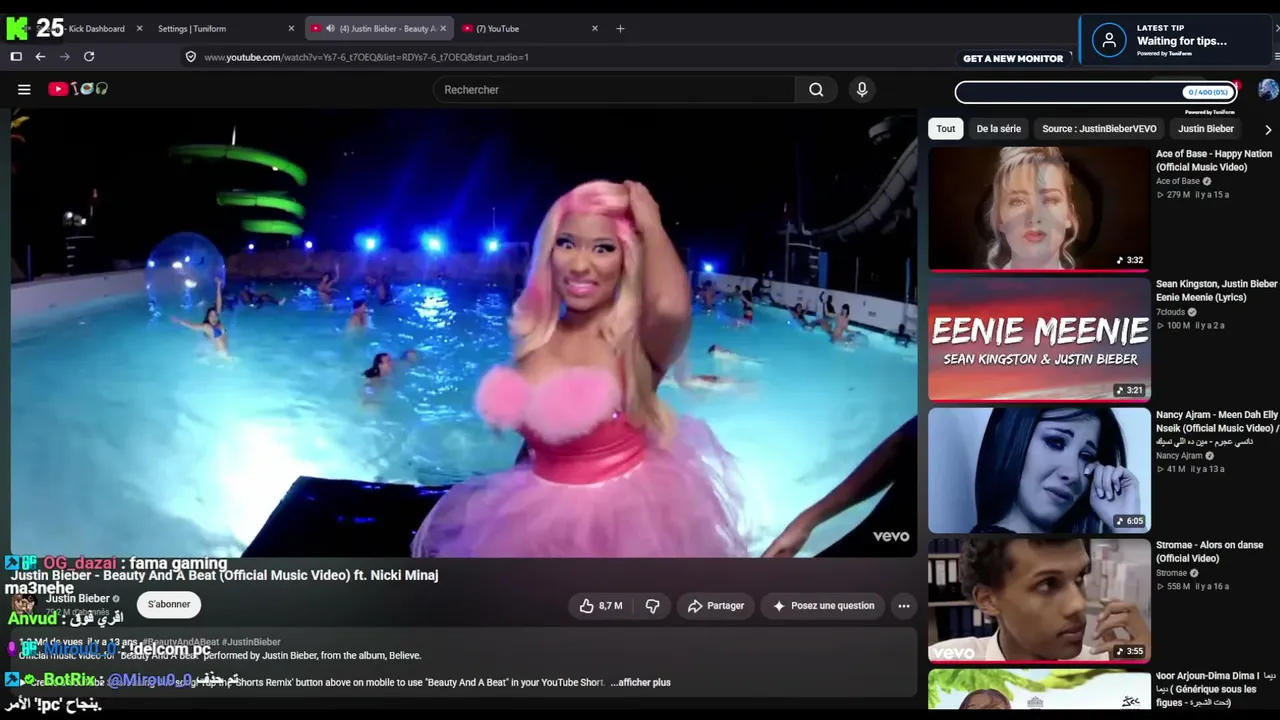This screenshot has width=1280, height=720.
Task: Click the Ace of Base channel name
Action: (x=1178, y=181)
